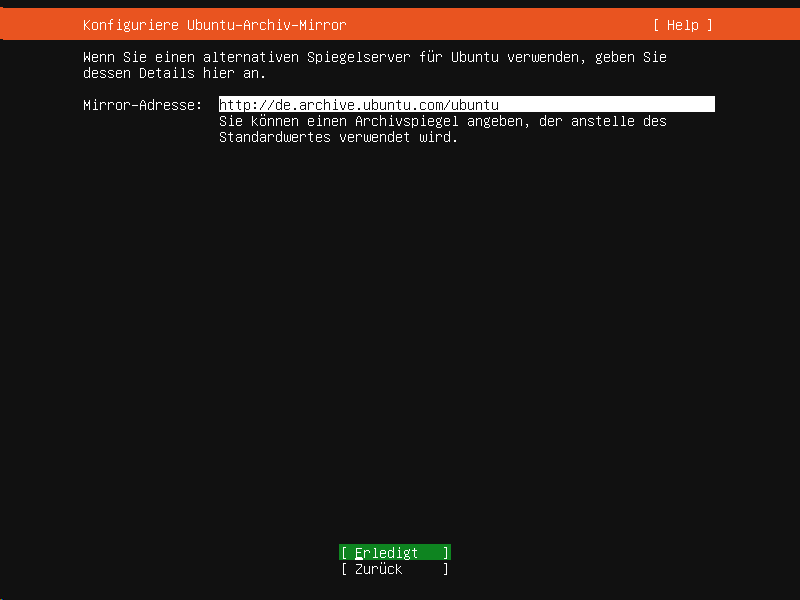Screen dimensions: 800x600
Task: Click the word Standardwertes in the hint
Action: tap(275, 137)
